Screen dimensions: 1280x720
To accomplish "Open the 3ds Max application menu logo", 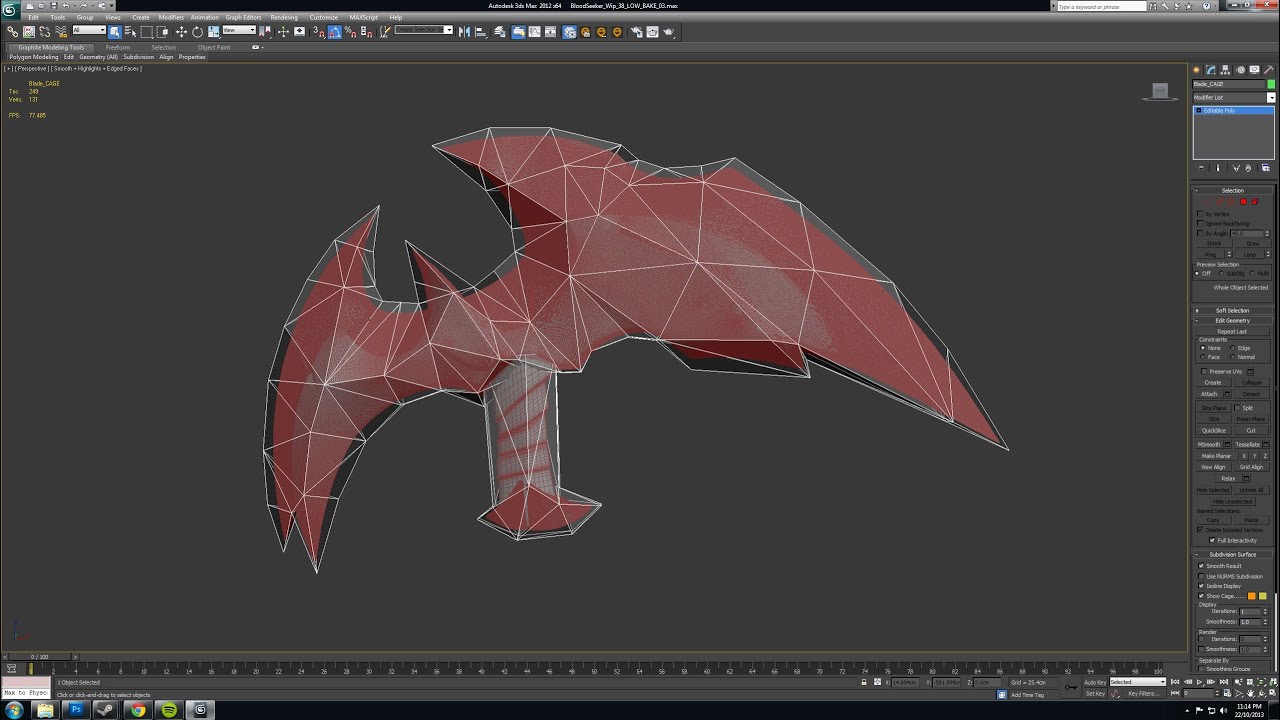I will coord(11,9).
